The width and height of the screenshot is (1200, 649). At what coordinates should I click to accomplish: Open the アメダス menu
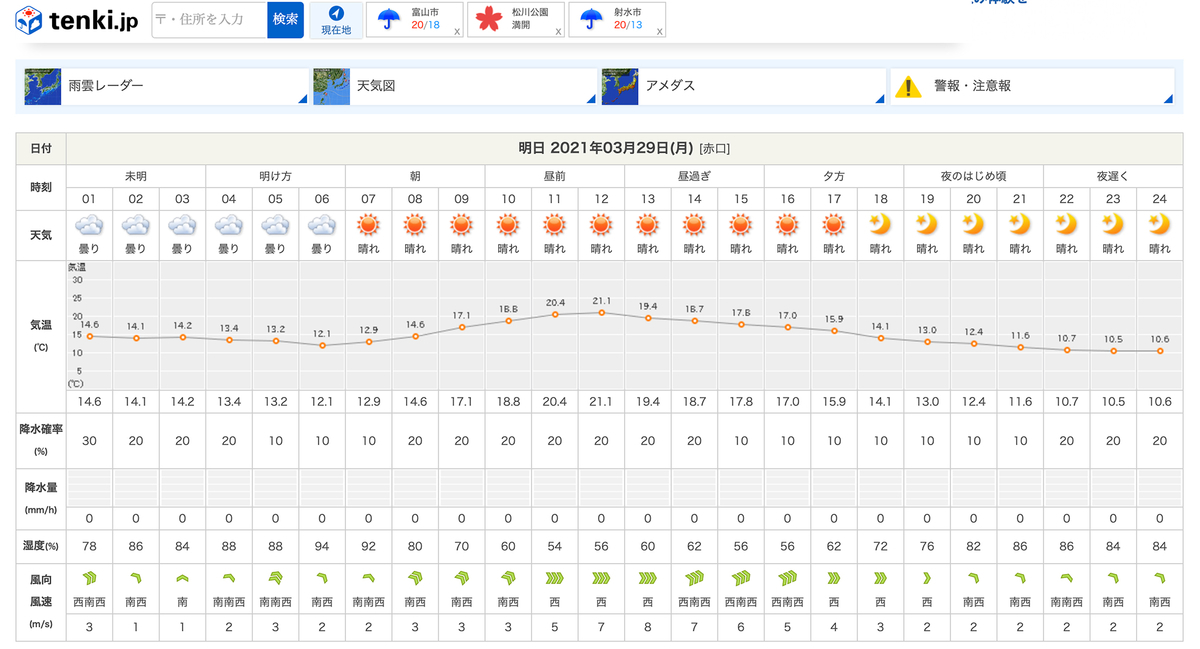[743, 86]
